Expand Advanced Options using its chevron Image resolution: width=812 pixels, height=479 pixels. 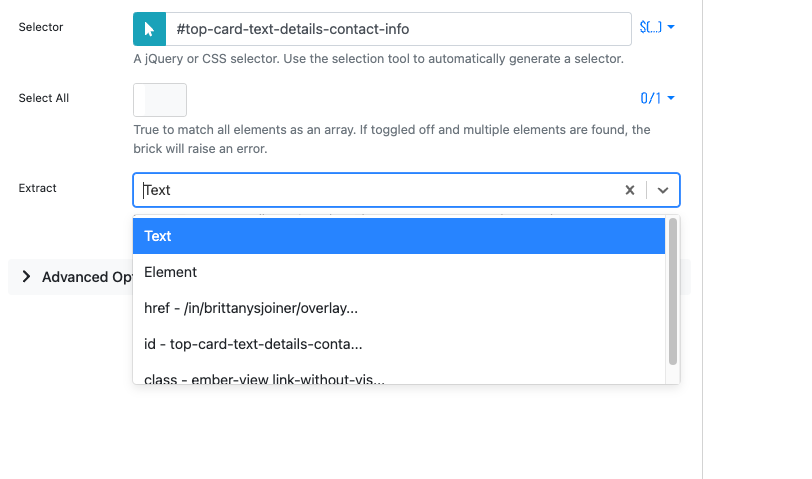click(26, 277)
